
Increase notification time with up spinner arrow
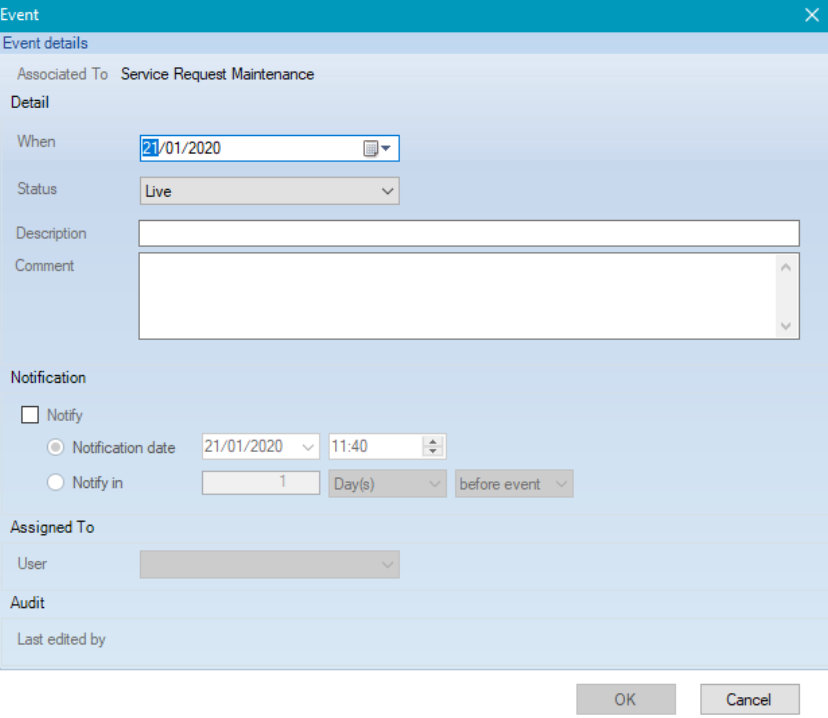[433, 442]
